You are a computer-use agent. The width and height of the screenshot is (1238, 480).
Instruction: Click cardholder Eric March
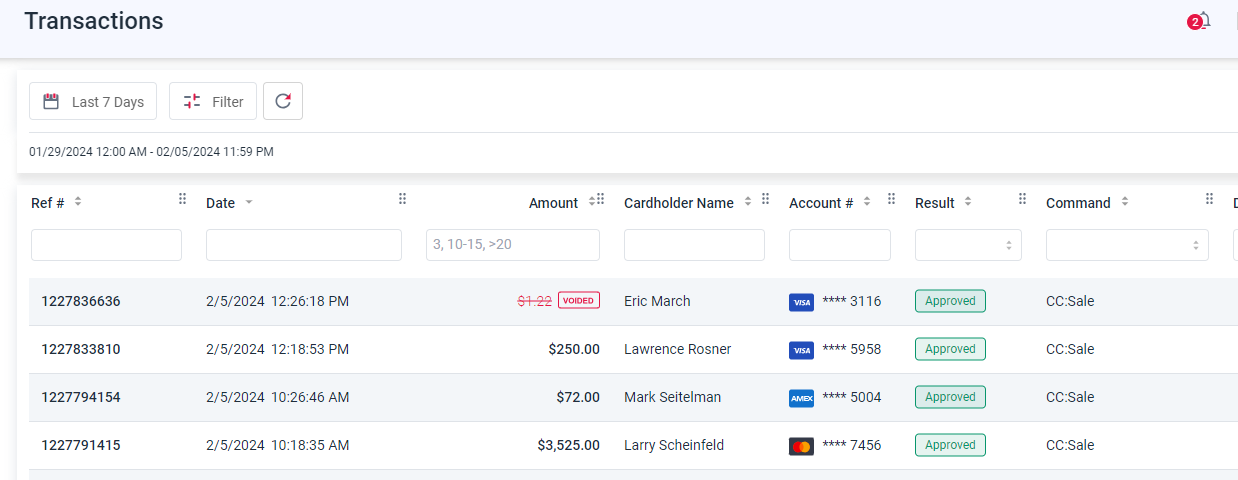coord(657,301)
